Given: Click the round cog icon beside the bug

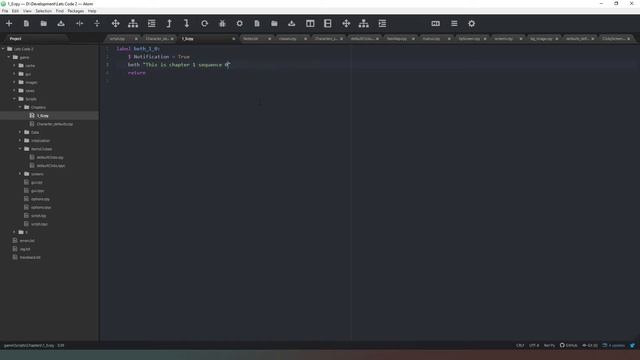Looking at the screenshot, I should click(x=240, y=24).
